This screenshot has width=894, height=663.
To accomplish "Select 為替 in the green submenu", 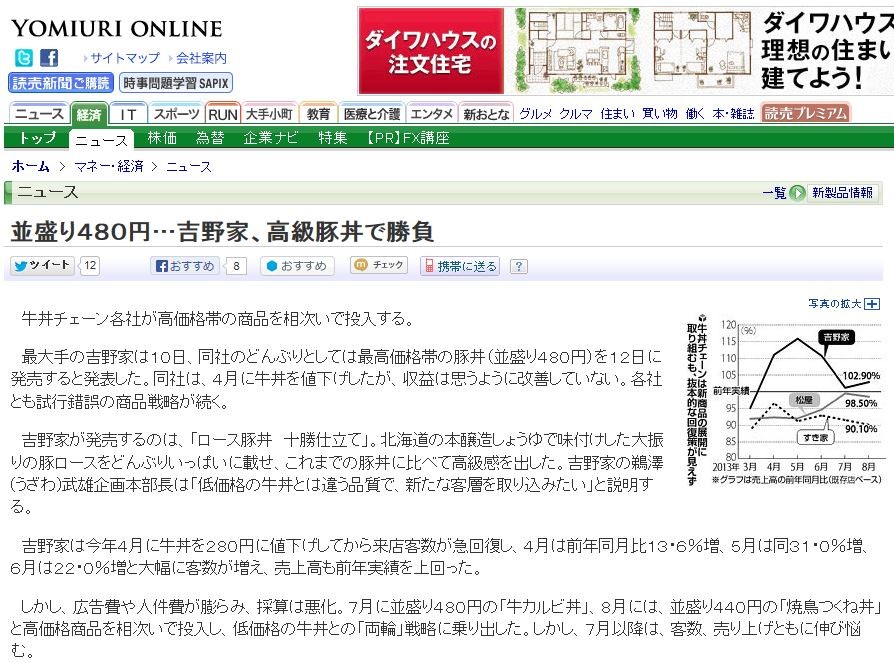I will point(210,138).
